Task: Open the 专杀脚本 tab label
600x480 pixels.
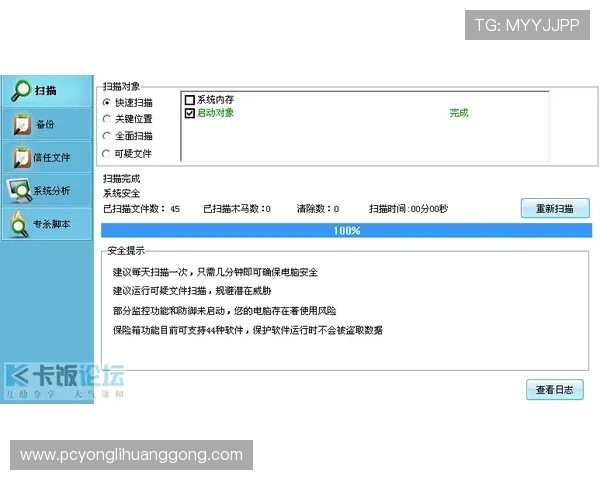Action: [52, 224]
